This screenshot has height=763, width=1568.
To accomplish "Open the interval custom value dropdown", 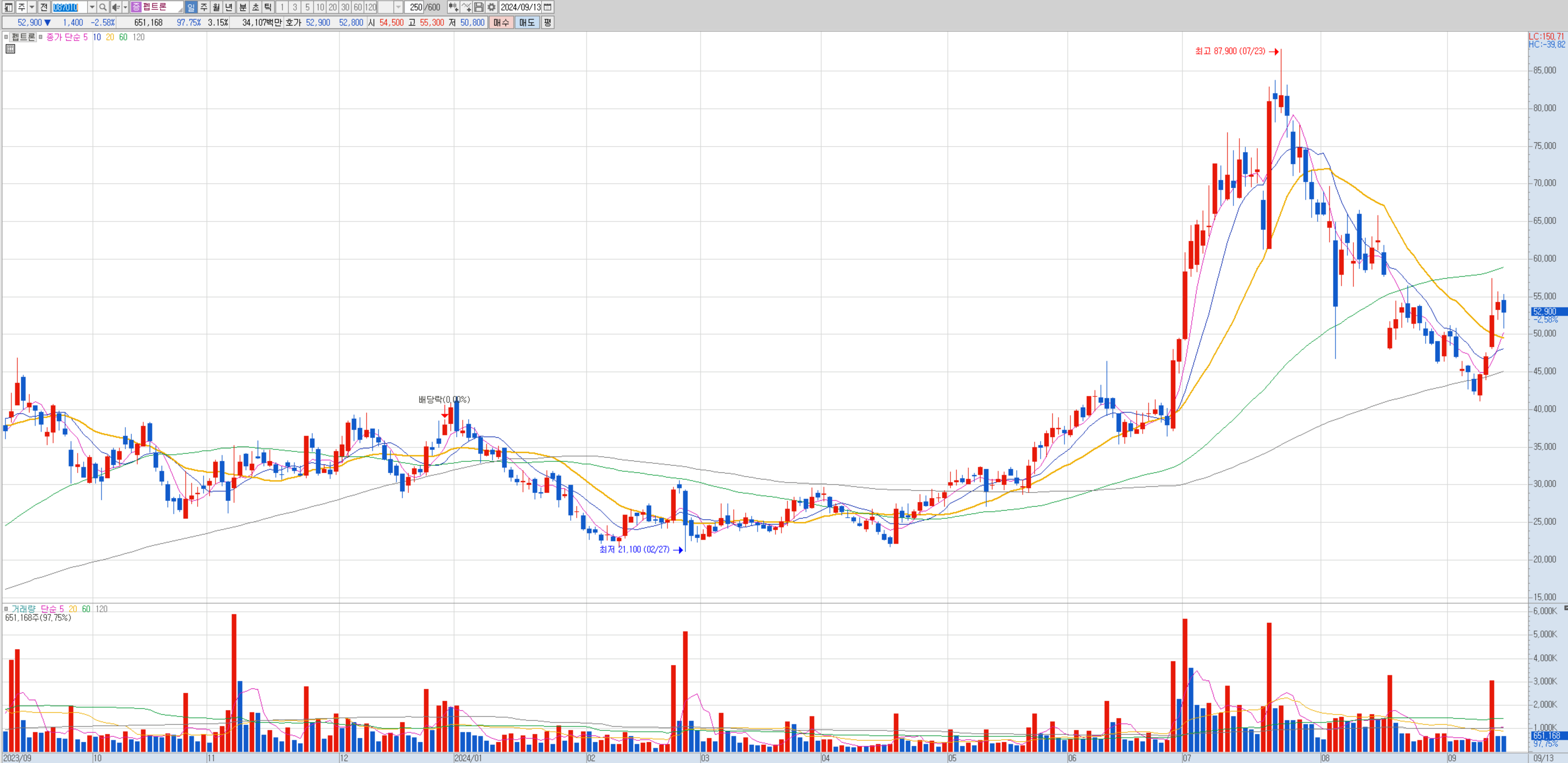I will click(398, 8).
